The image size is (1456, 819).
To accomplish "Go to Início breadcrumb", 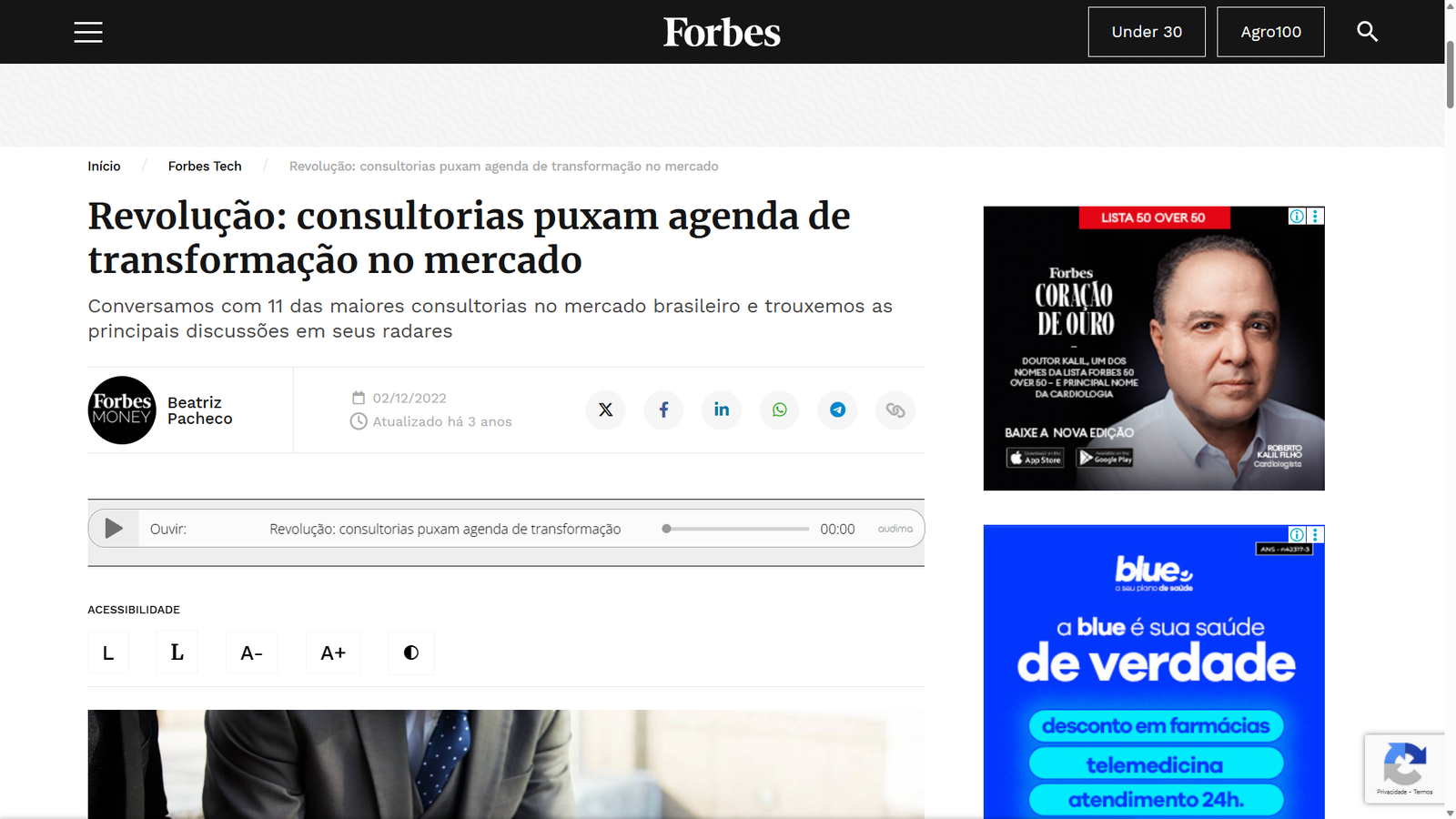I will tap(104, 166).
